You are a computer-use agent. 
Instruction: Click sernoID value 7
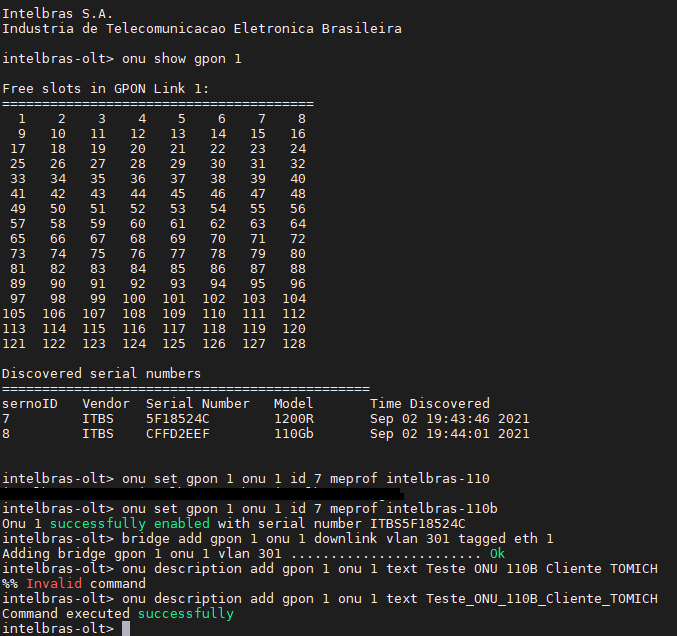point(6,419)
